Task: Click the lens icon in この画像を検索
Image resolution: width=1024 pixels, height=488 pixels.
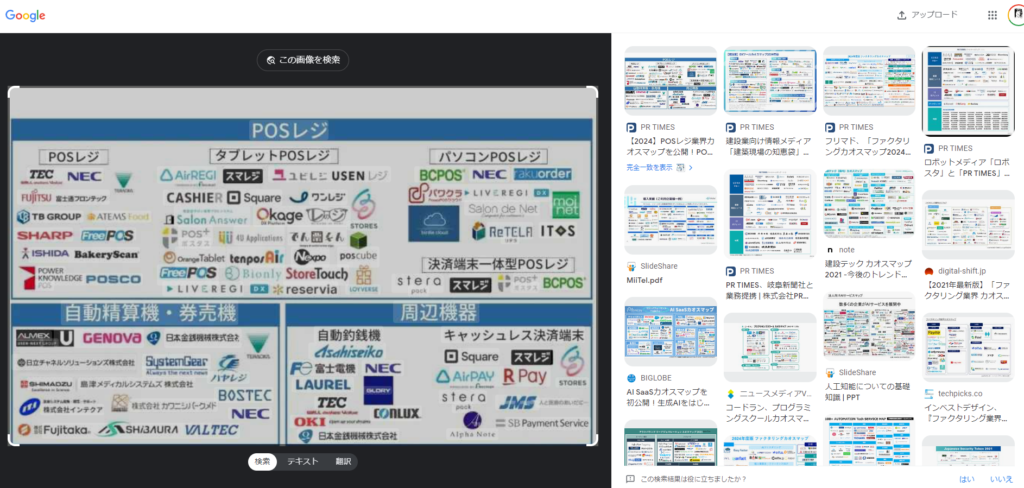Action: (270, 60)
